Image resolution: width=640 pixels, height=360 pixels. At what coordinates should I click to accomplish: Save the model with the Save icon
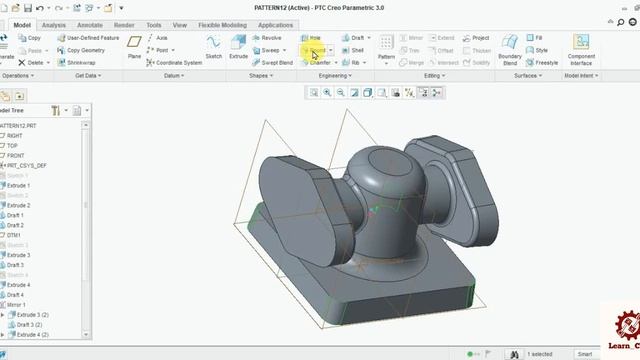click(x=28, y=8)
